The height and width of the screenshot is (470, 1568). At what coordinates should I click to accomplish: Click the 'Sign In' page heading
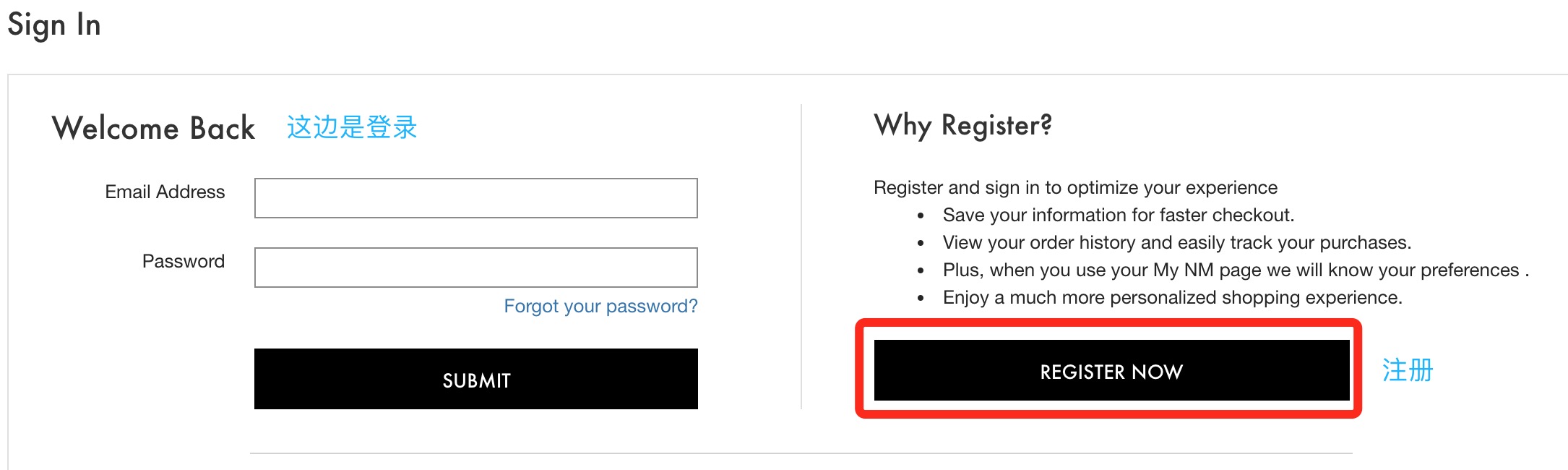[x=54, y=25]
